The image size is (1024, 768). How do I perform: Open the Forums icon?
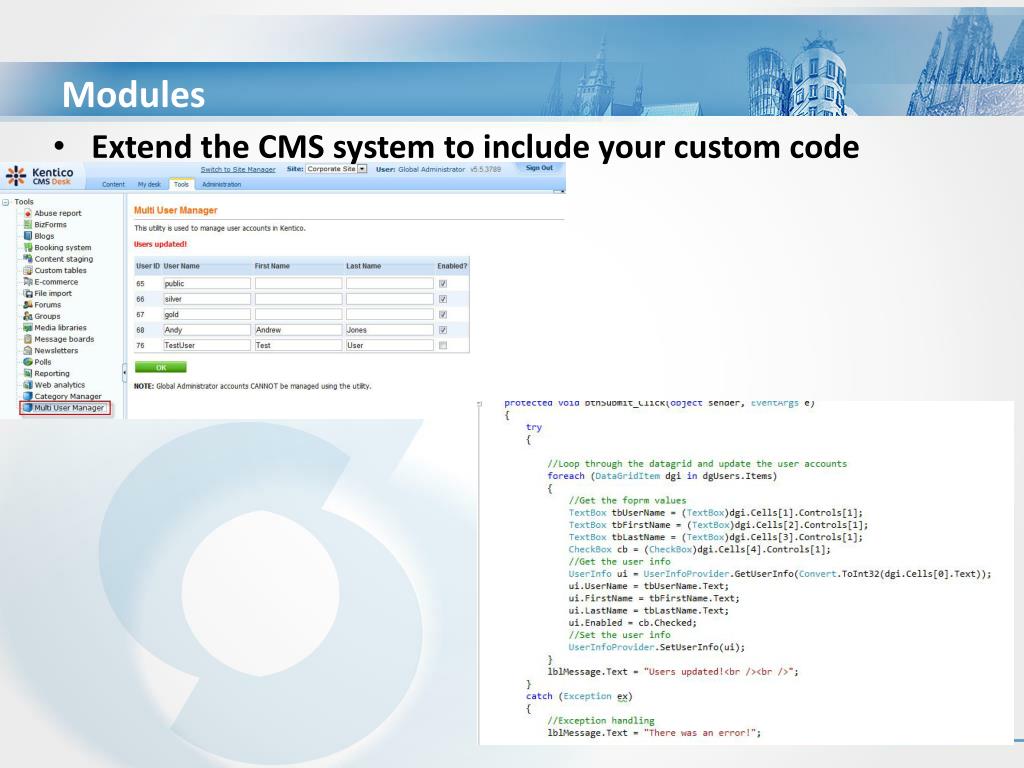click(27, 304)
